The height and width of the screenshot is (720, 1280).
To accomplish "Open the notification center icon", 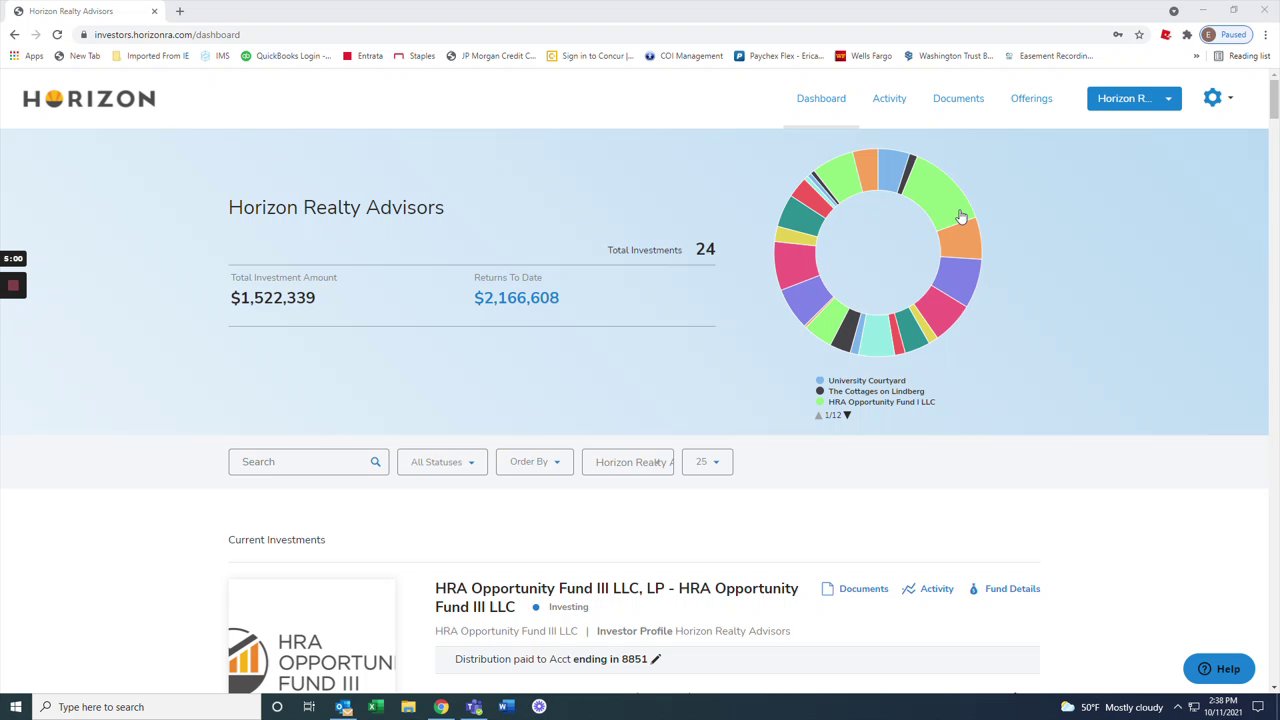I will coord(1258,707).
